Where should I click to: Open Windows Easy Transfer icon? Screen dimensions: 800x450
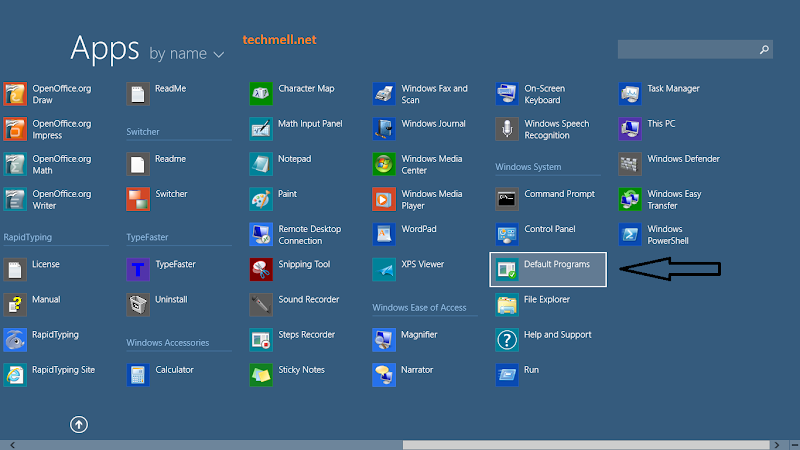[630, 199]
